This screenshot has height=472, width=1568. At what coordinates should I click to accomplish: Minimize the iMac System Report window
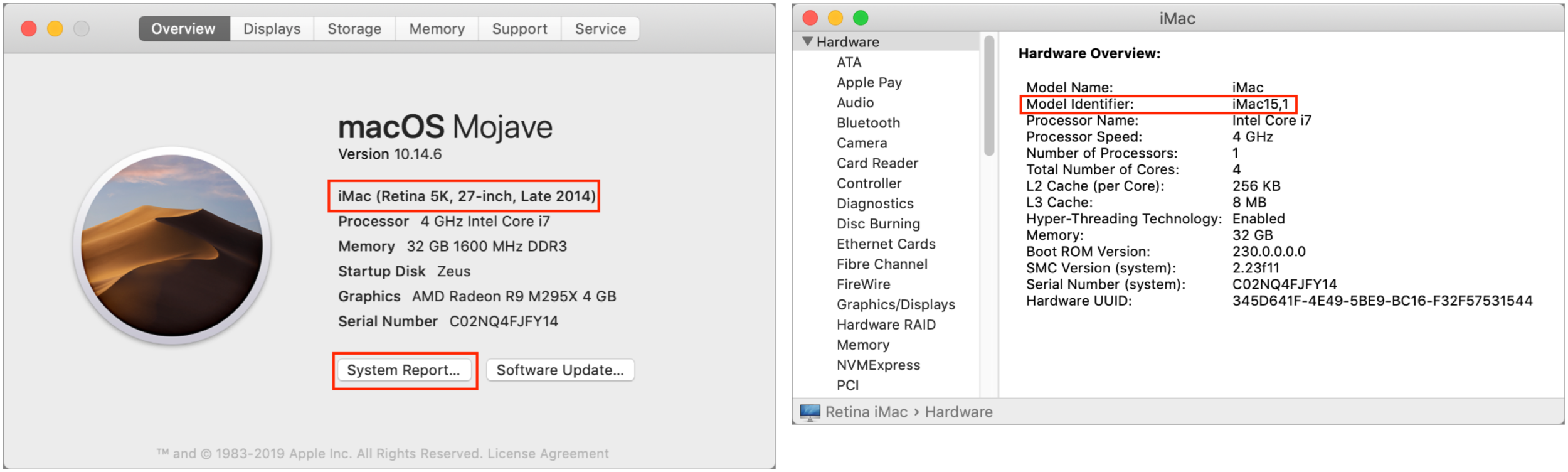(835, 18)
